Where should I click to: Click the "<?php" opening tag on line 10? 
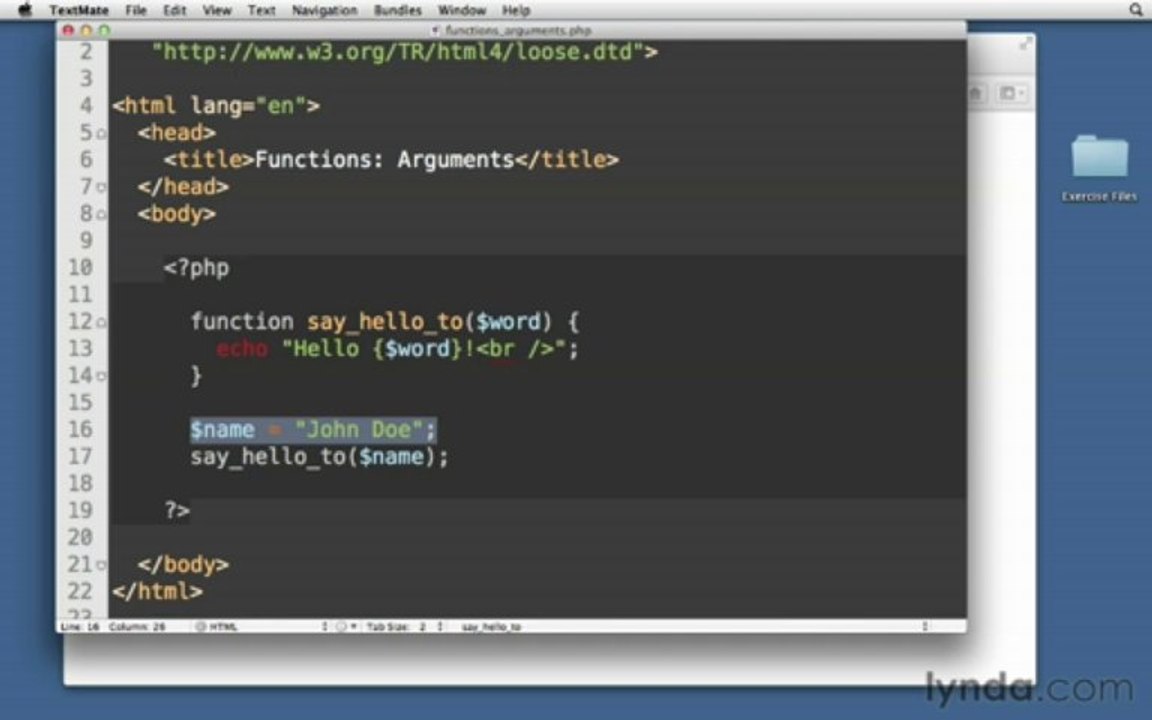point(196,267)
